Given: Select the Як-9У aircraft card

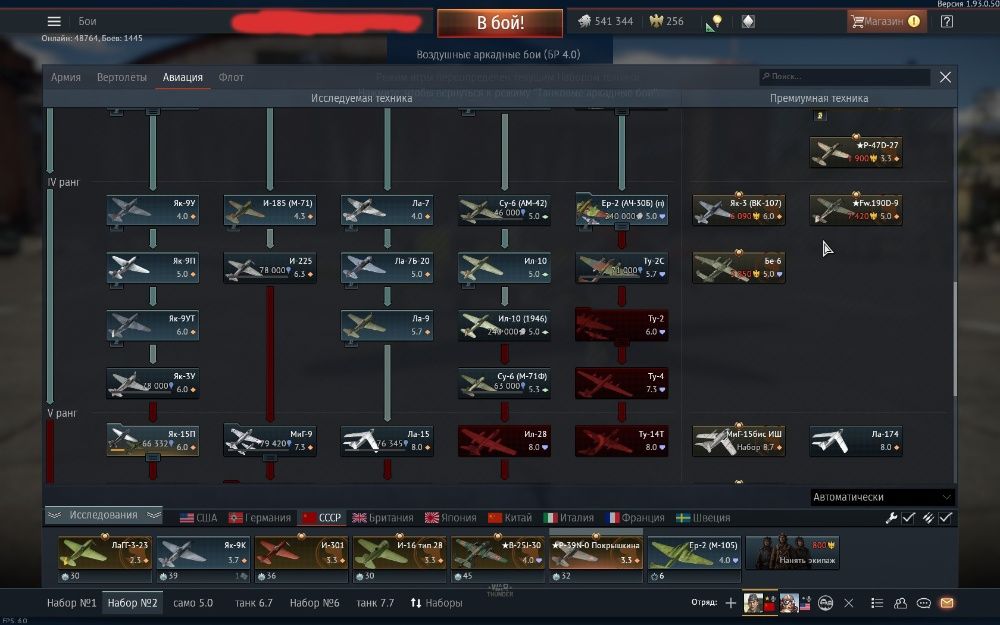Looking at the screenshot, I should (152, 210).
